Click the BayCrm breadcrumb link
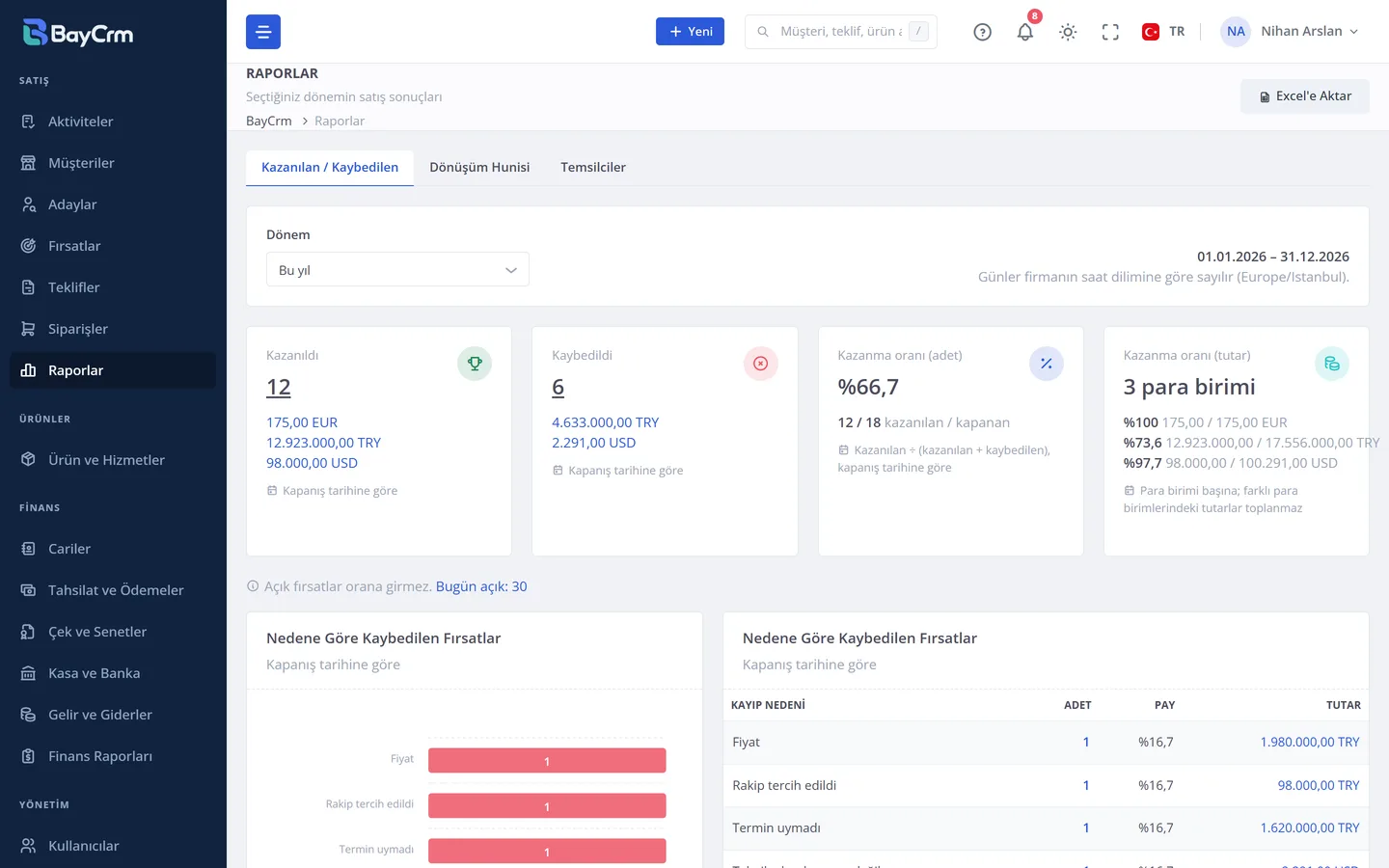Viewport: 1389px width, 868px height. point(269,121)
